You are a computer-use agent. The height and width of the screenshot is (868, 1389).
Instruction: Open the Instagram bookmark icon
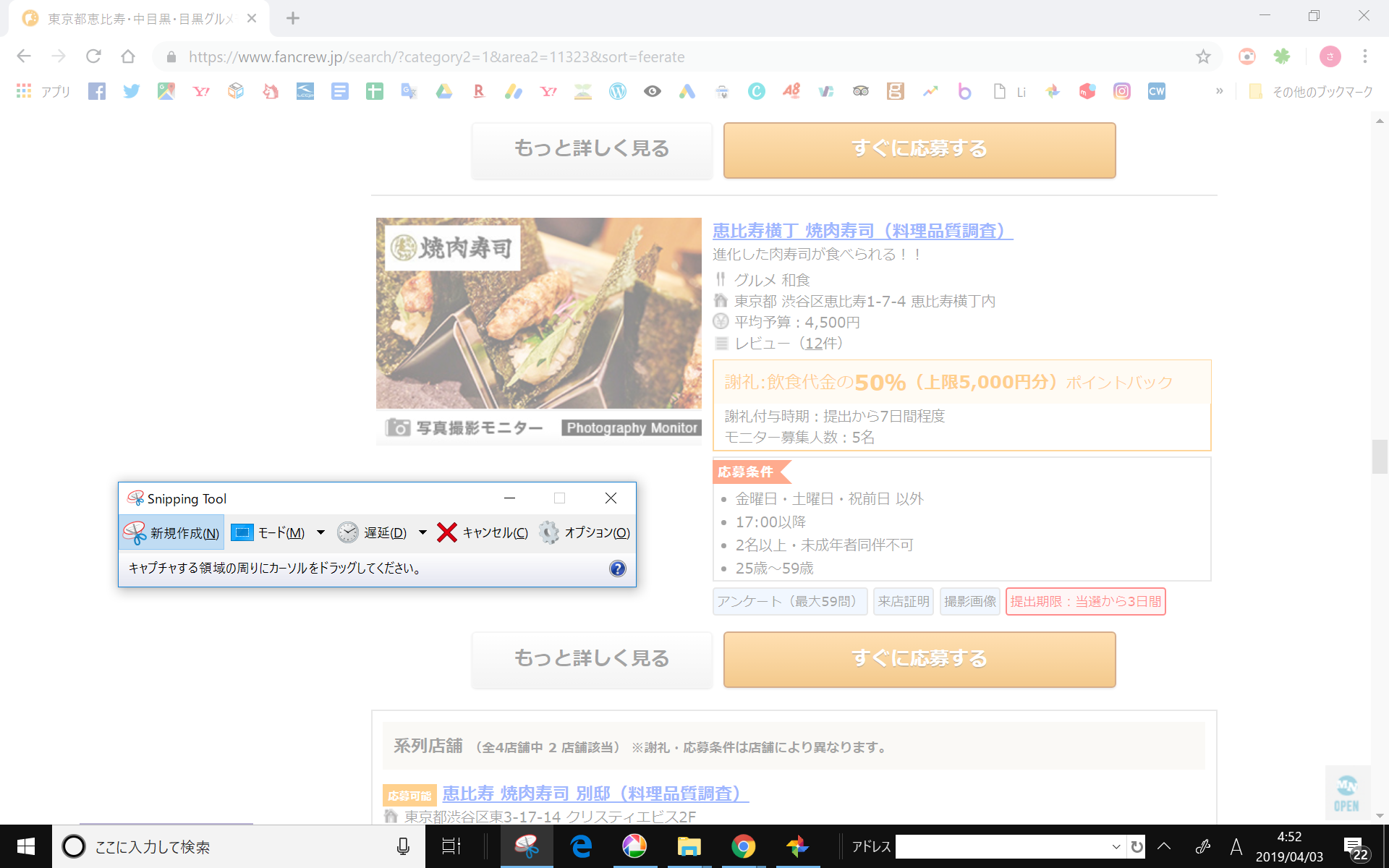(x=1121, y=91)
